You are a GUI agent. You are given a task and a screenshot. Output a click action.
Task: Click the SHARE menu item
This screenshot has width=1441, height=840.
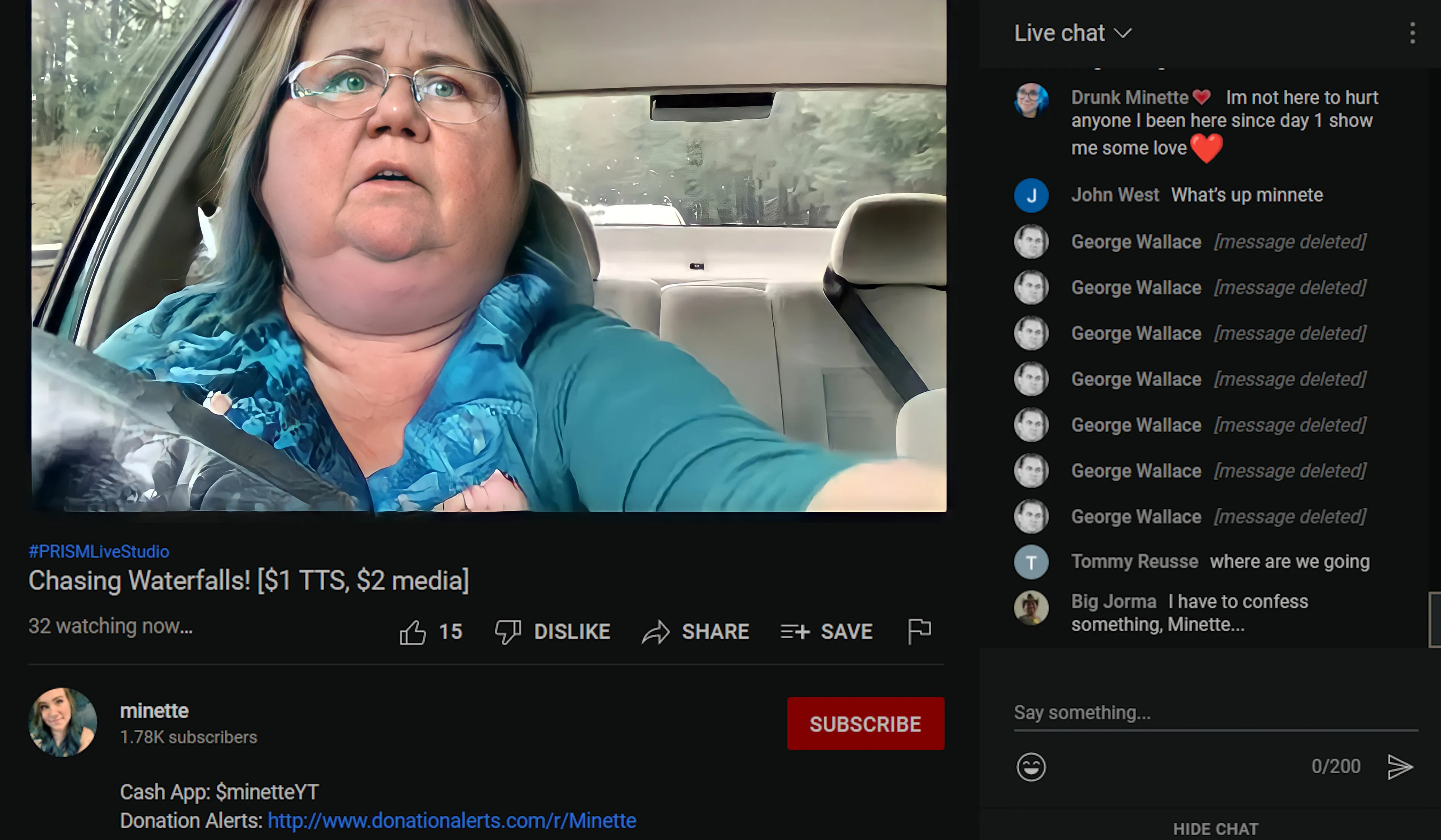[697, 630]
